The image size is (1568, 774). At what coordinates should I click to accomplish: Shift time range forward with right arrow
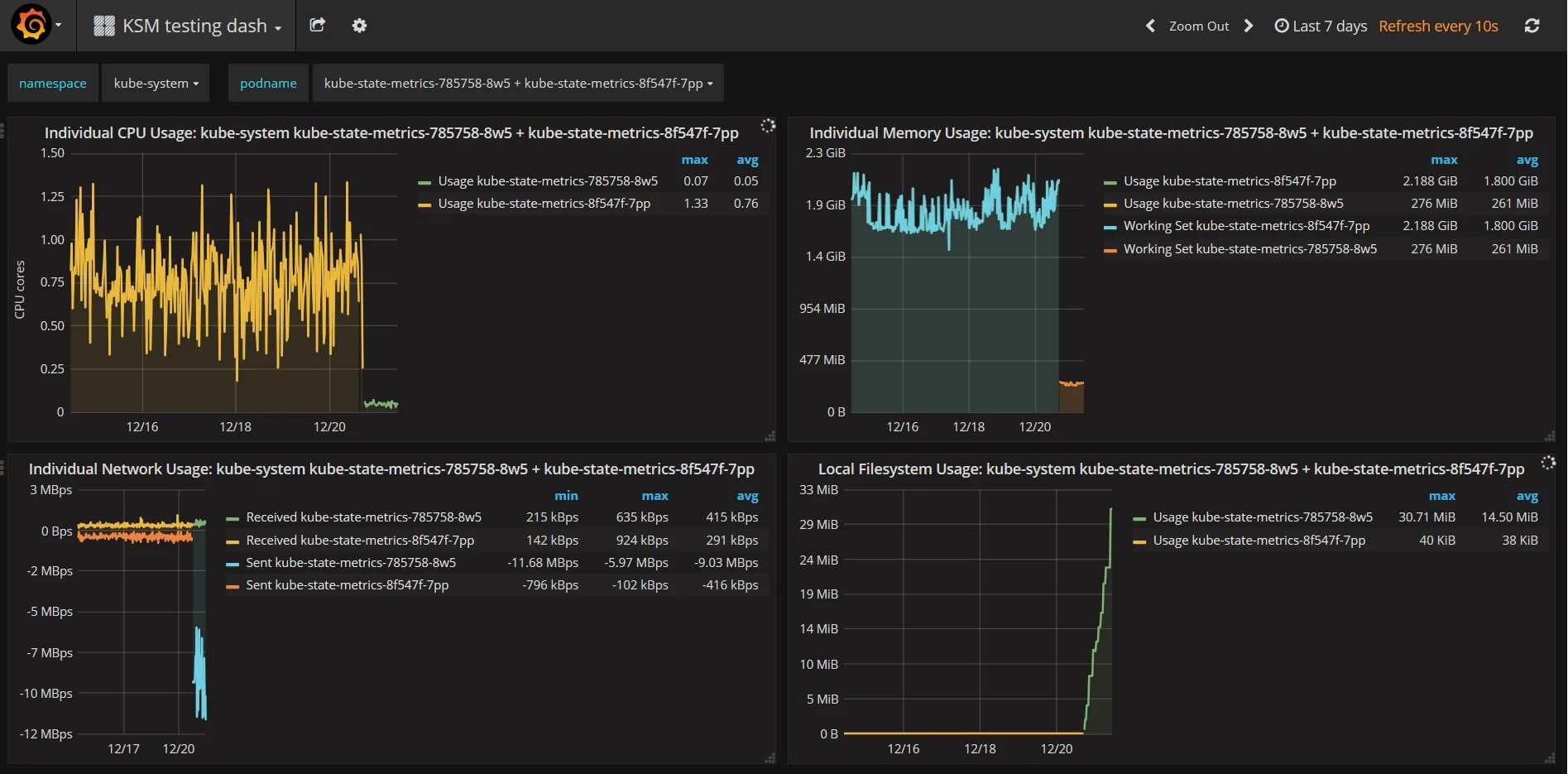click(x=1249, y=26)
